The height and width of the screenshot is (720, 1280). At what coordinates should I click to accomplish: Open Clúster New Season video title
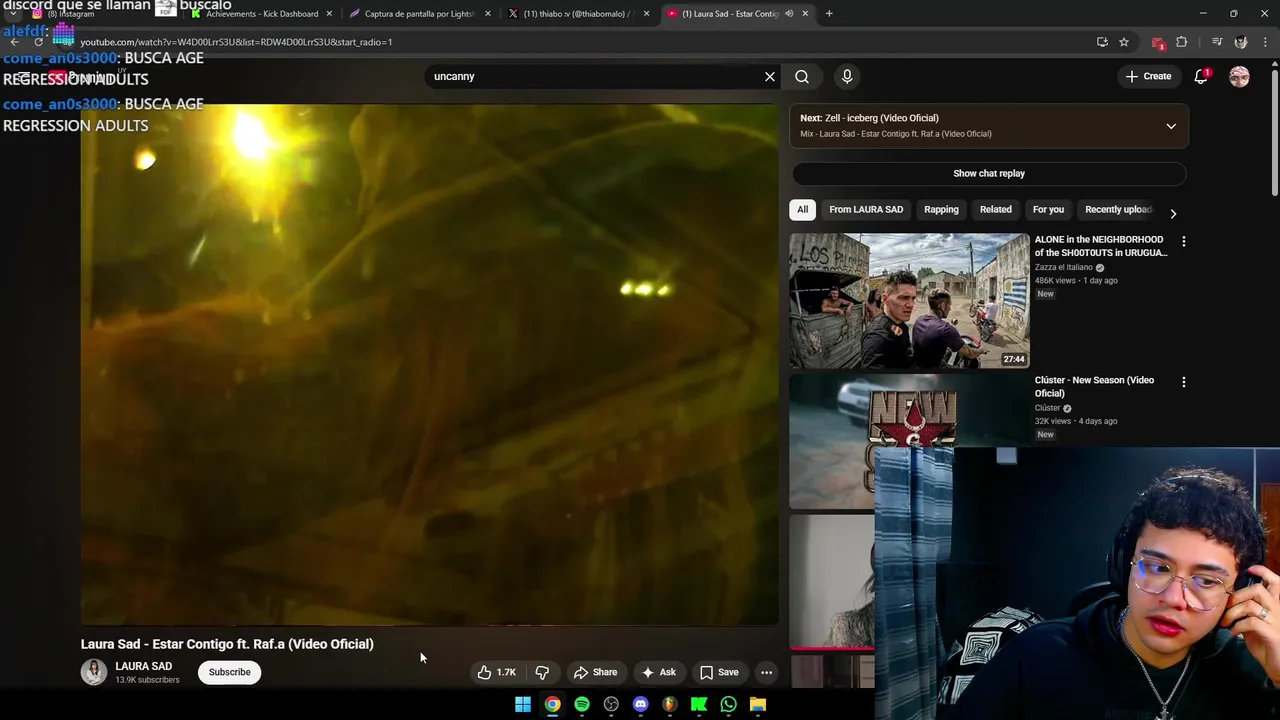[x=1094, y=386]
